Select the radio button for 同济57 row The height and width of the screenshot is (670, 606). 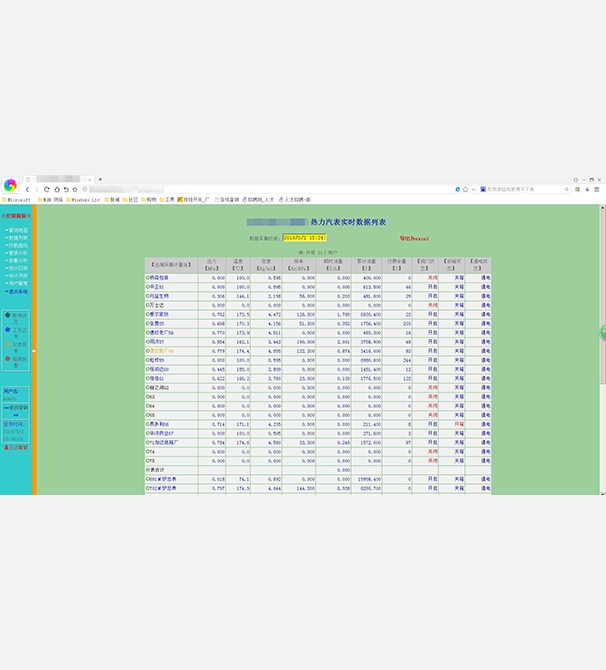148,342
